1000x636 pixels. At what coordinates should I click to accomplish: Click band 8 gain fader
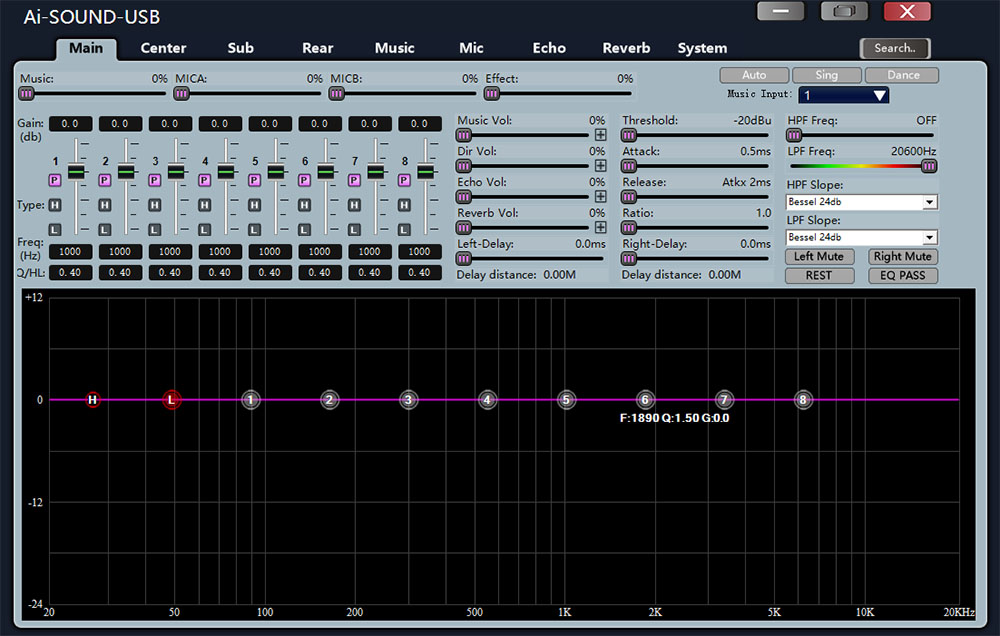coord(425,172)
